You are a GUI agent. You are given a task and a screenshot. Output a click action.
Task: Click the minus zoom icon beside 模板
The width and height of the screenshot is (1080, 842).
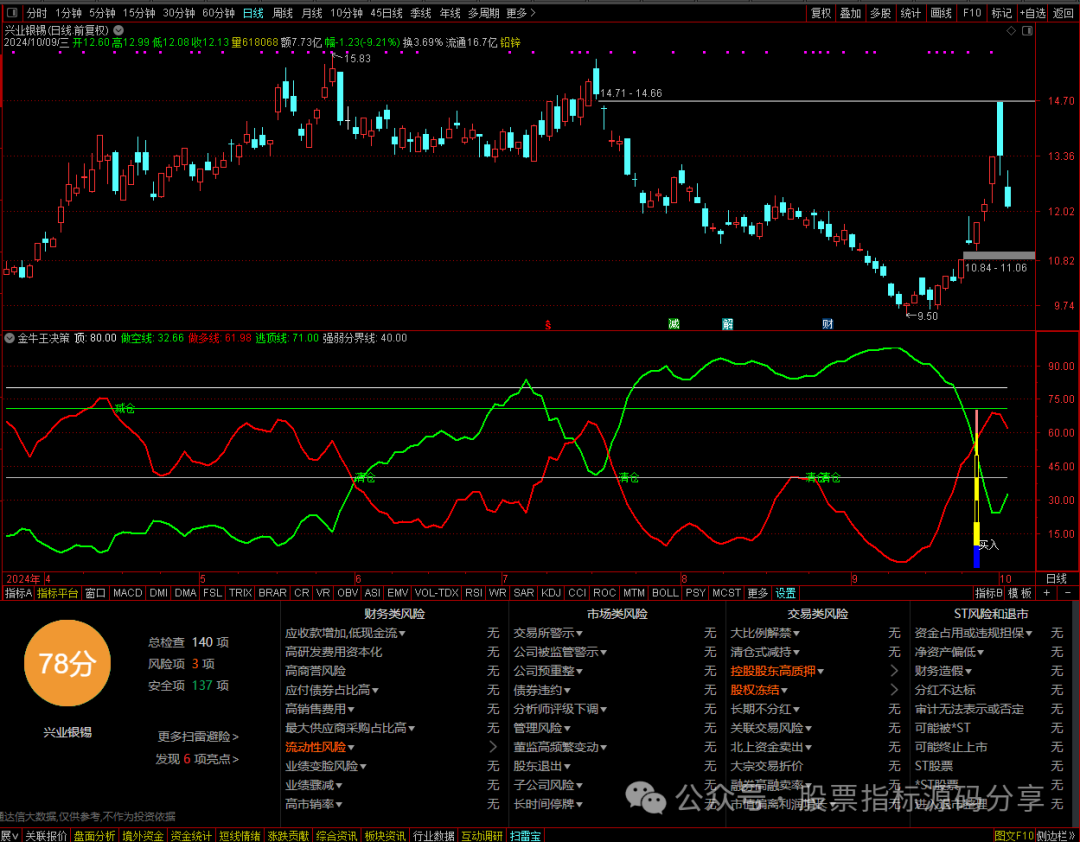click(x=1068, y=593)
